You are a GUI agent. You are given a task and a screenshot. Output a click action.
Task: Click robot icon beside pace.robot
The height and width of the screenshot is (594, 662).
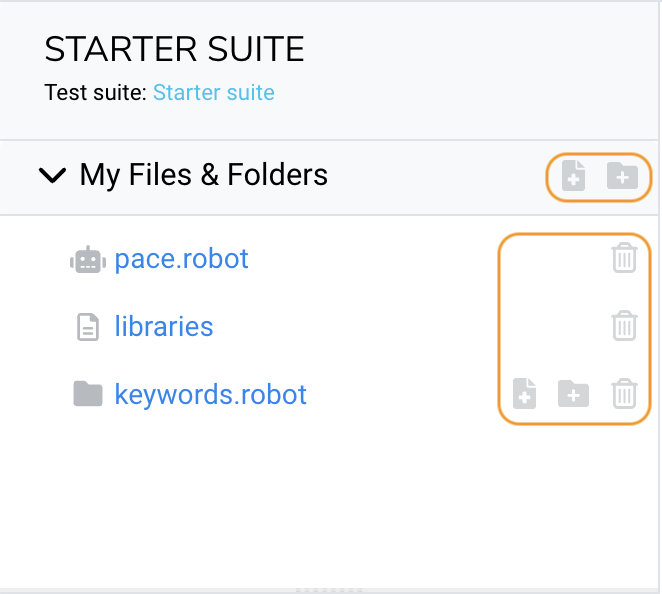point(88,260)
